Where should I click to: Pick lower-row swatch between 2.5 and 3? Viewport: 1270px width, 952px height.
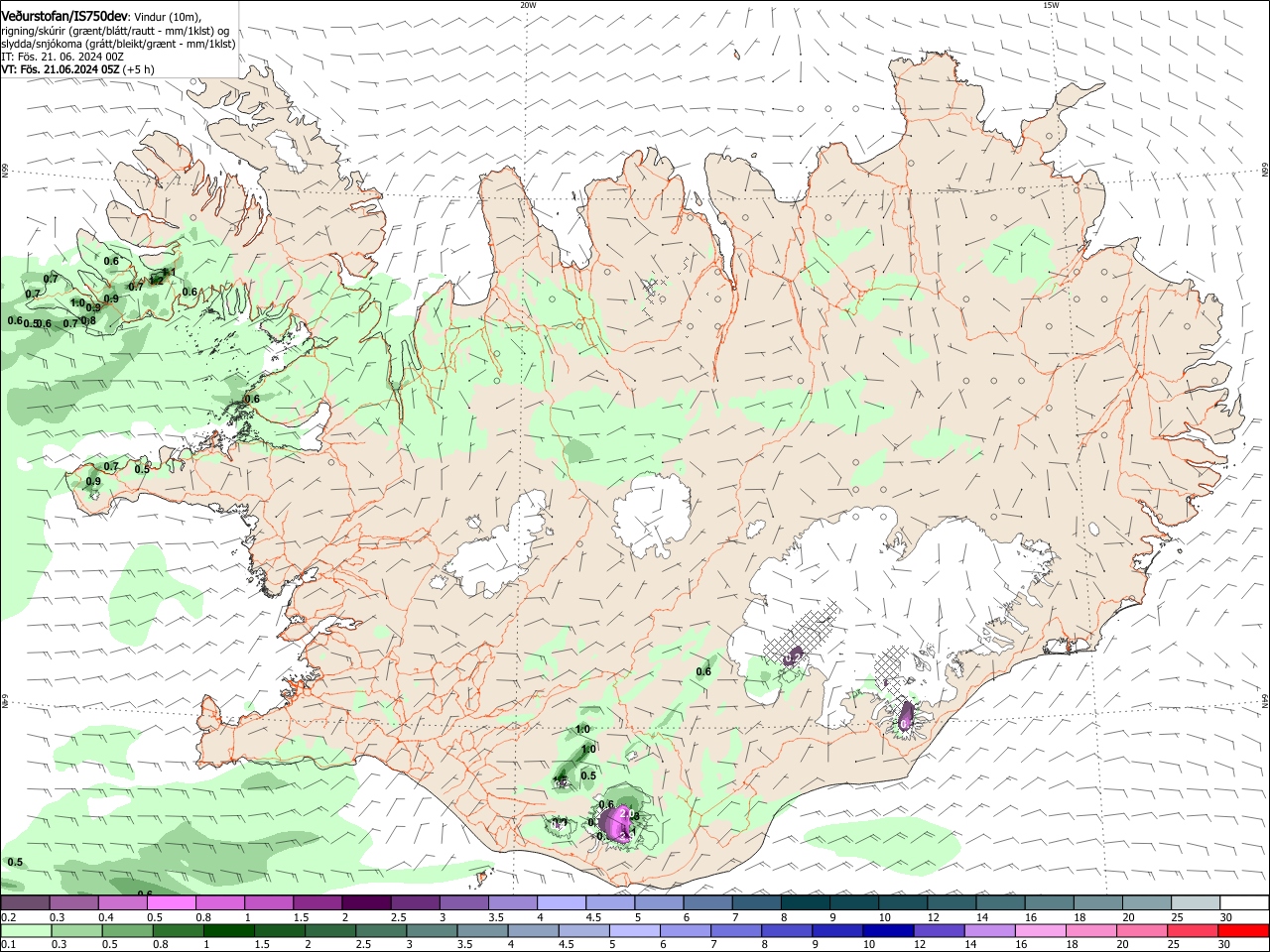click(x=381, y=930)
